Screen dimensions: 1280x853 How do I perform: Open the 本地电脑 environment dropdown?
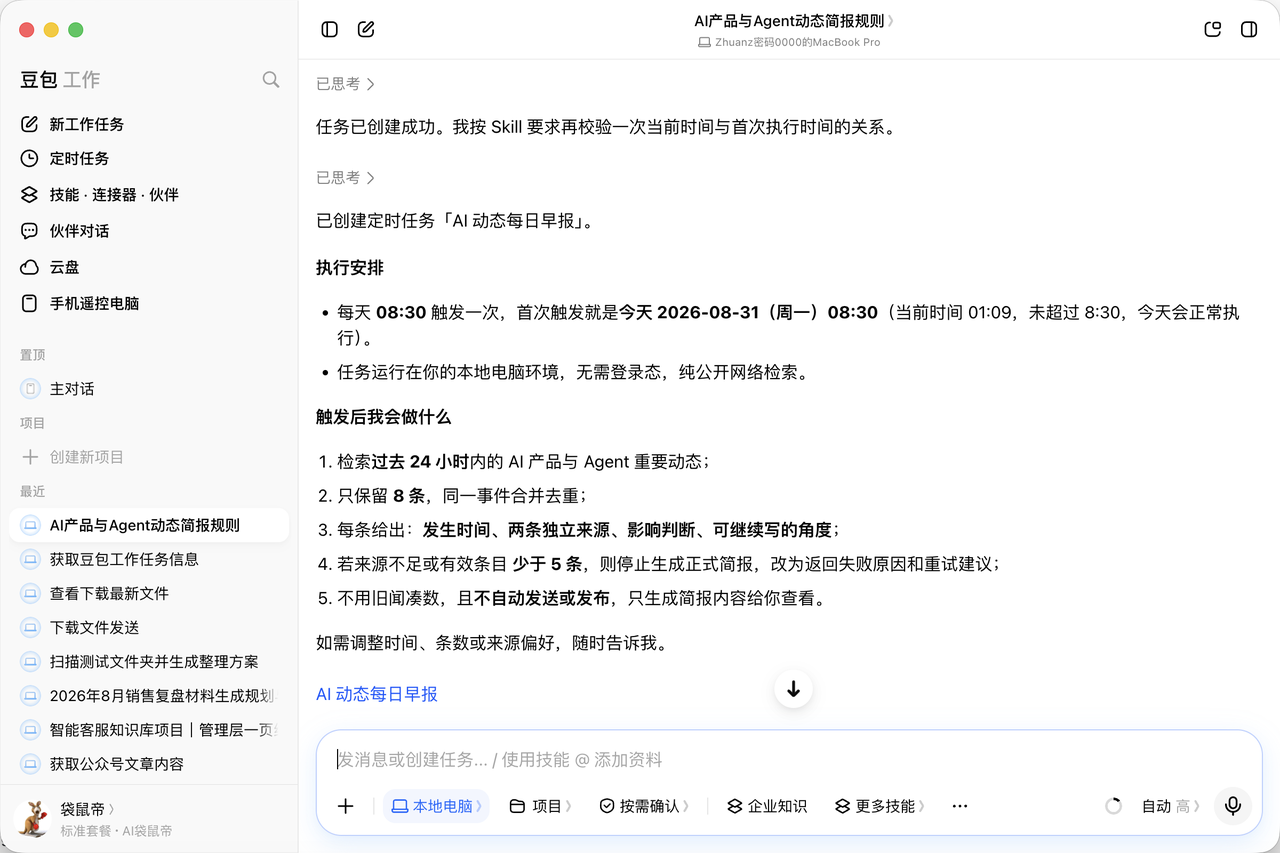coord(436,806)
